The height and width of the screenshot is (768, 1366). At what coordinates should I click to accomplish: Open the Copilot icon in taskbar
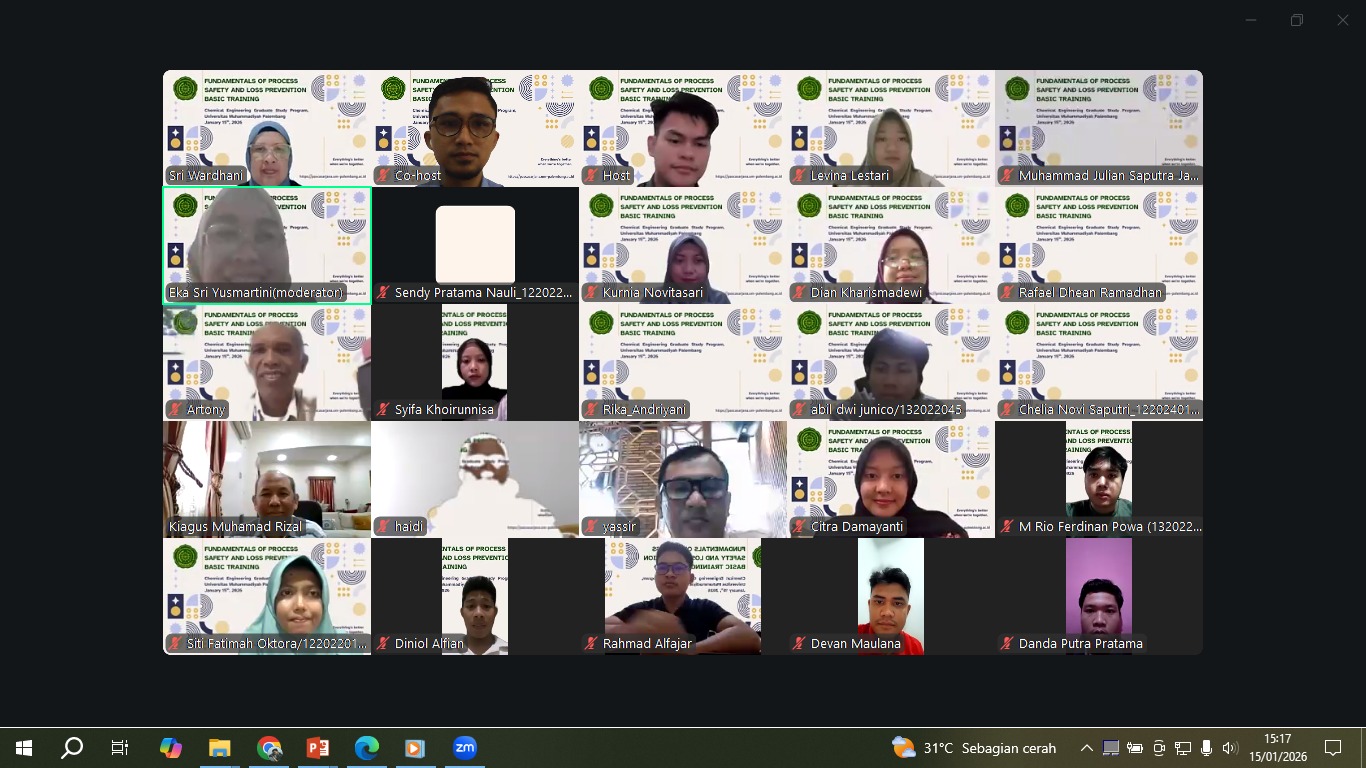(x=171, y=748)
